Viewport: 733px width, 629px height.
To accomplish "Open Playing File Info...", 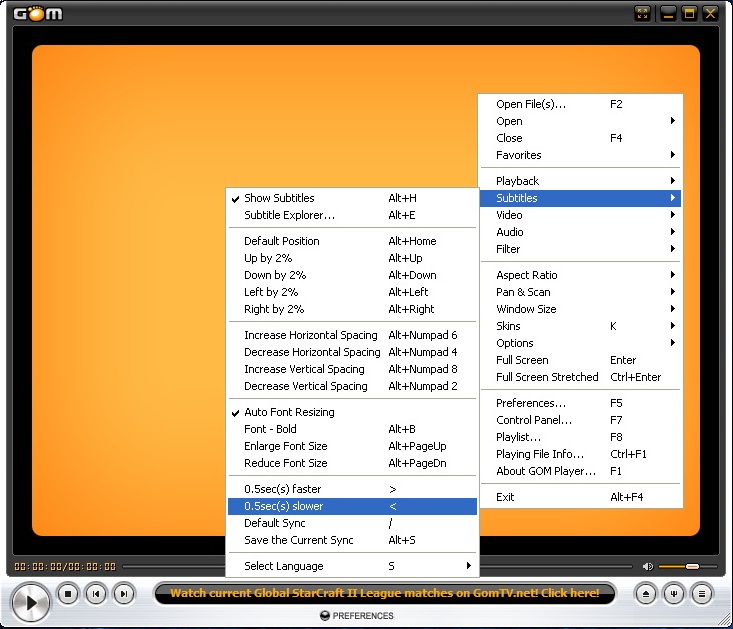I will (x=580, y=454).
